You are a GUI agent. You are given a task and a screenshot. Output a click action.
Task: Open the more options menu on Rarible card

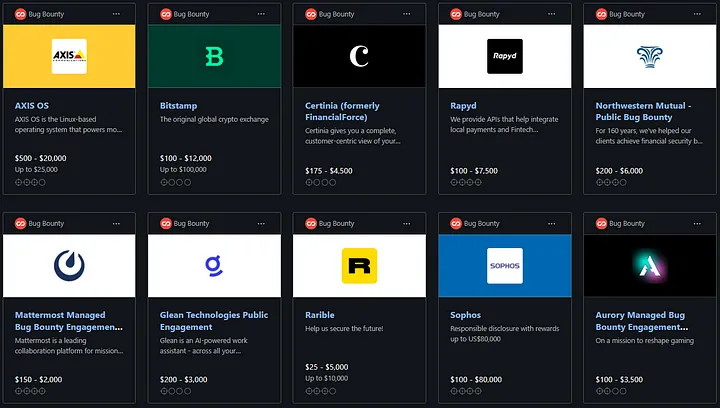point(407,223)
